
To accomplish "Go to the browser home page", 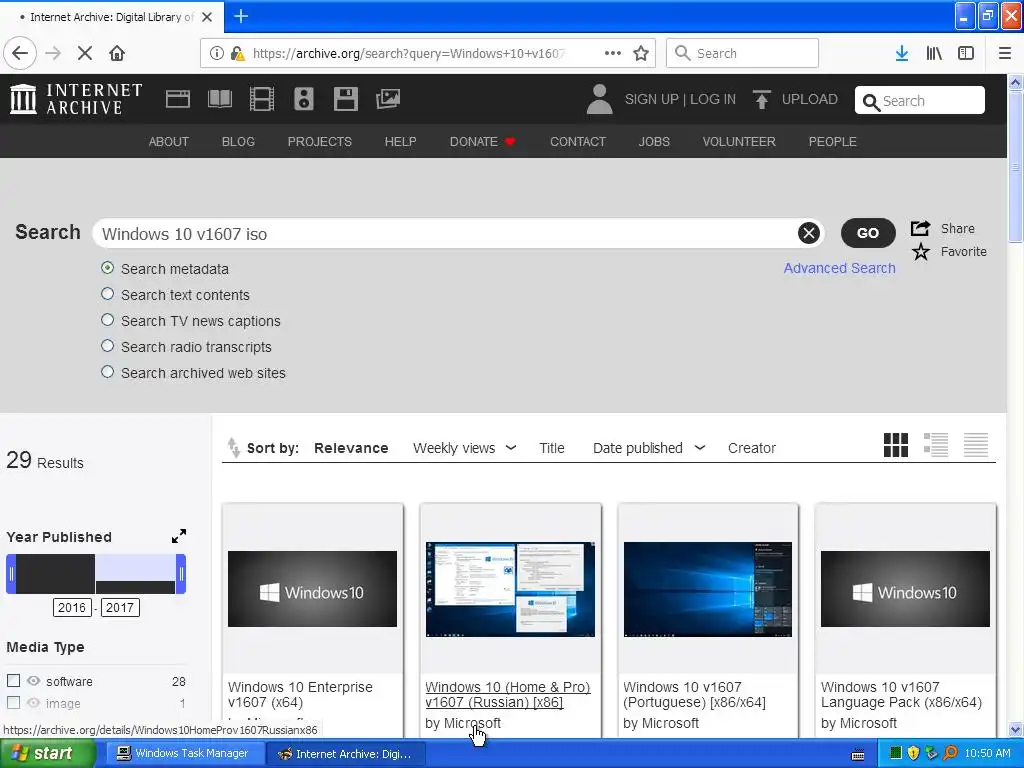I will 117,53.
